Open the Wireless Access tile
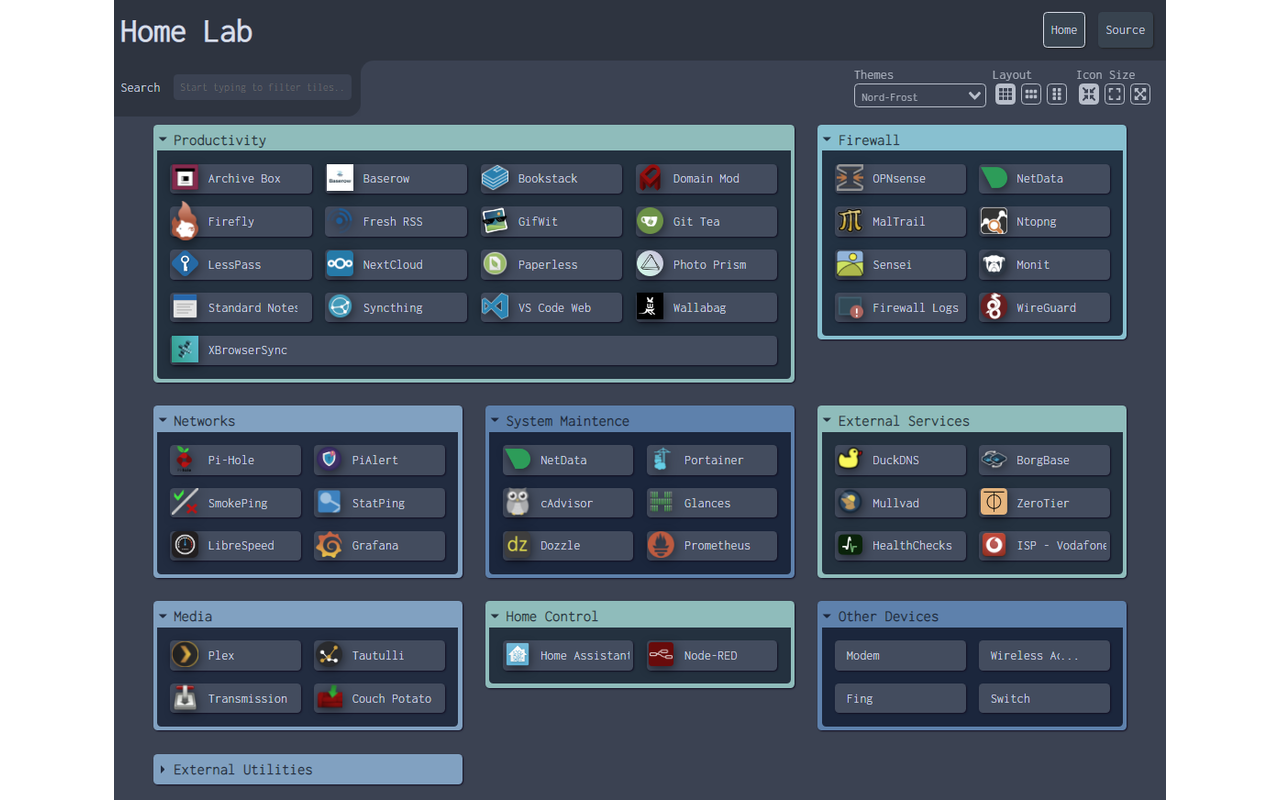Viewport: 1280px width, 800px height. (x=1044, y=656)
